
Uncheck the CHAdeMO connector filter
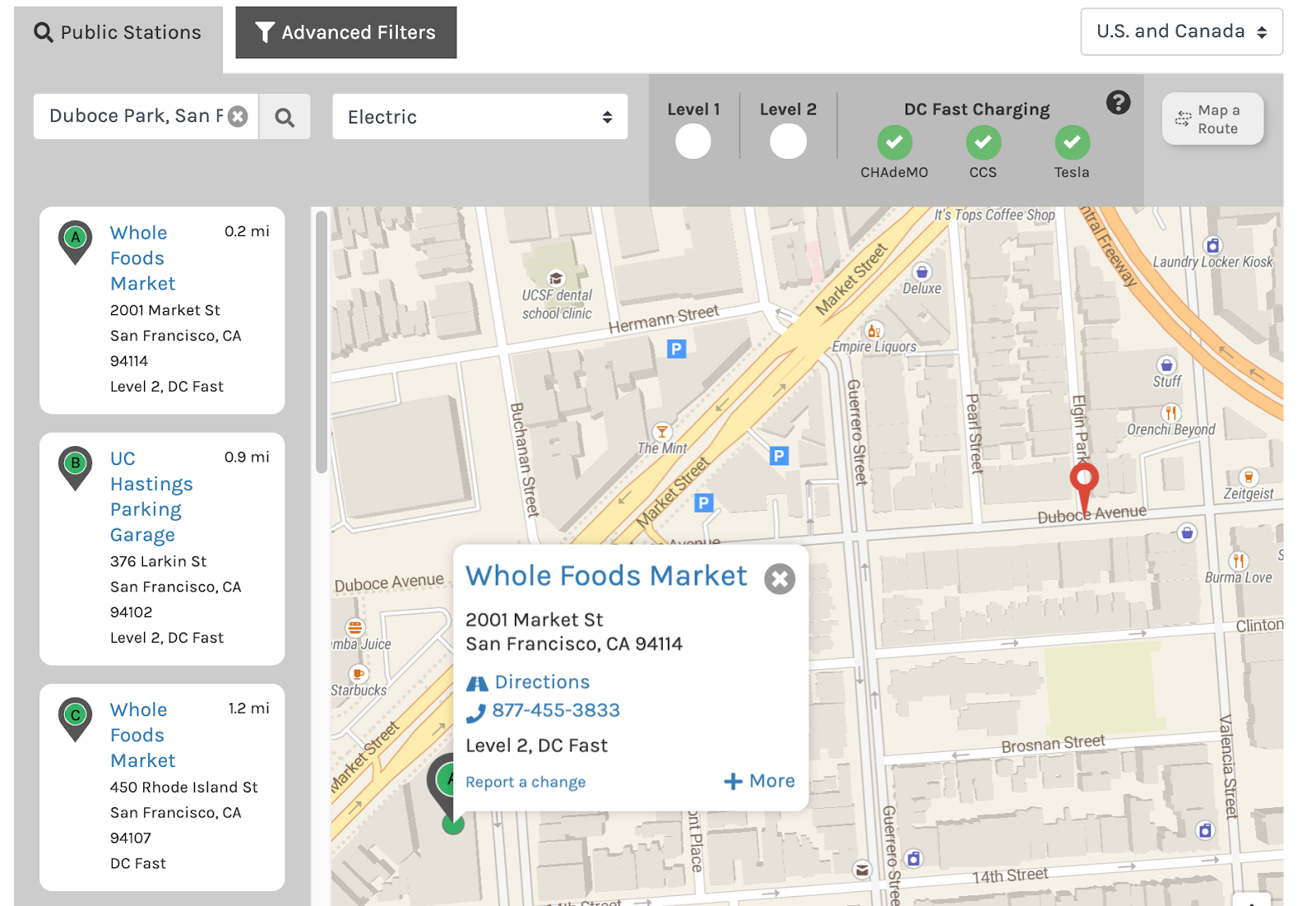point(894,142)
